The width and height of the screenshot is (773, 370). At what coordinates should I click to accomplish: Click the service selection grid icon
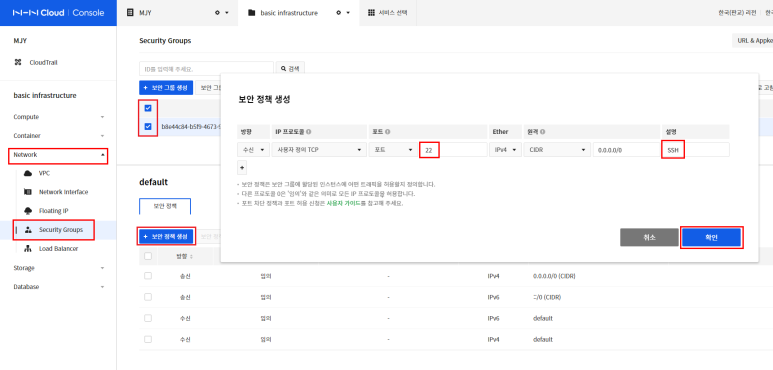tap(371, 13)
